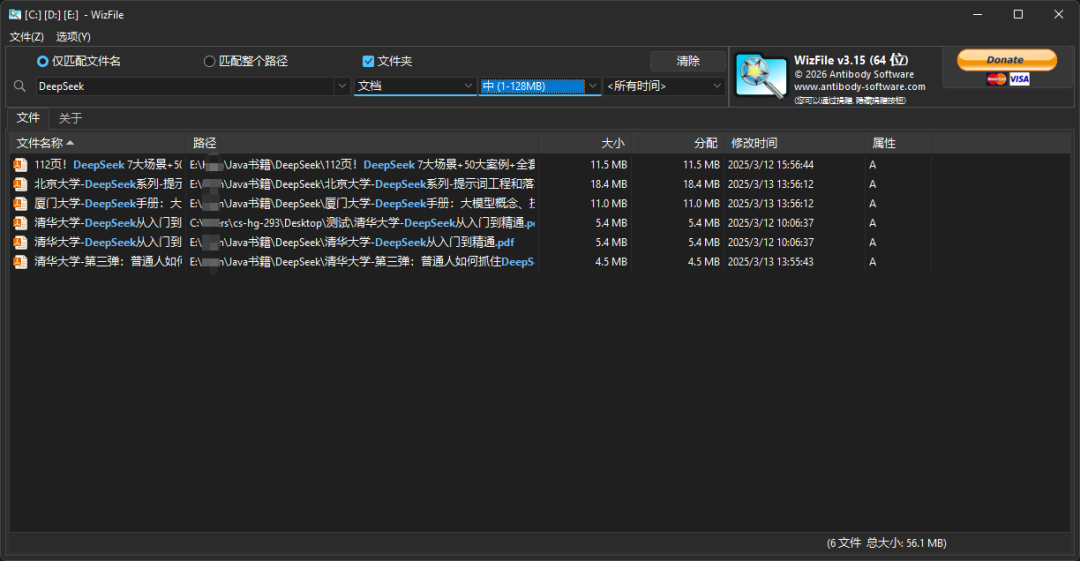Open the 文件(Z) menu
The height and width of the screenshot is (561, 1080).
[x=27, y=37]
